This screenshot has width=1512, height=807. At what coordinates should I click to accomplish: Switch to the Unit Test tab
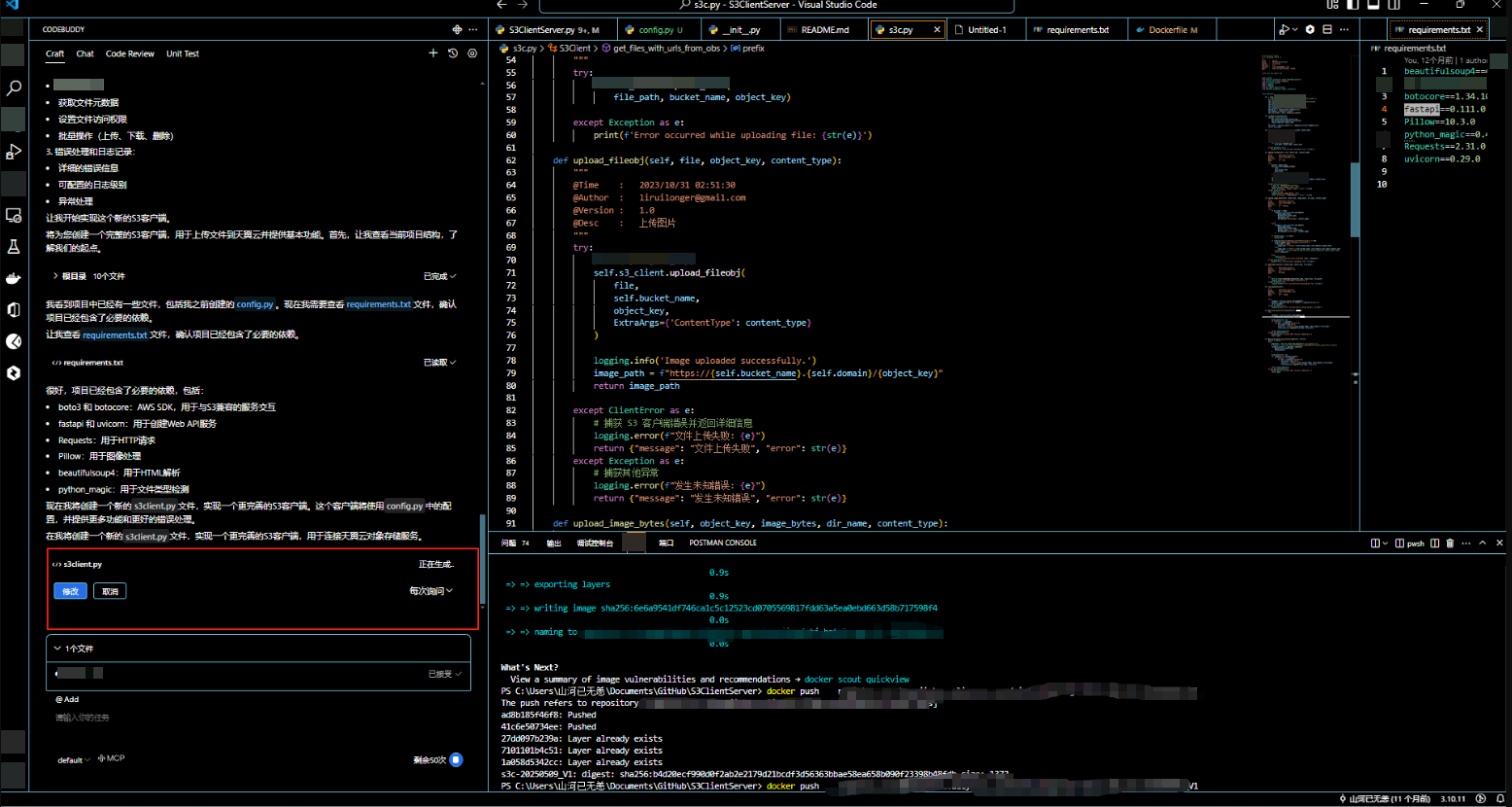tap(183, 53)
